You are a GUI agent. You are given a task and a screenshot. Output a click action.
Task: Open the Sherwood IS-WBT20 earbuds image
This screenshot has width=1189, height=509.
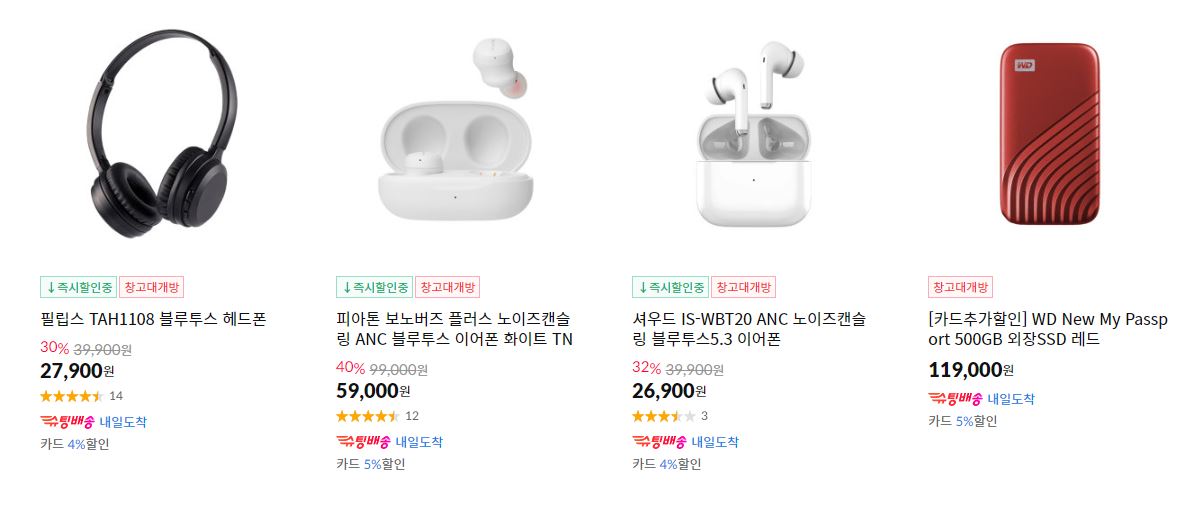click(x=754, y=133)
